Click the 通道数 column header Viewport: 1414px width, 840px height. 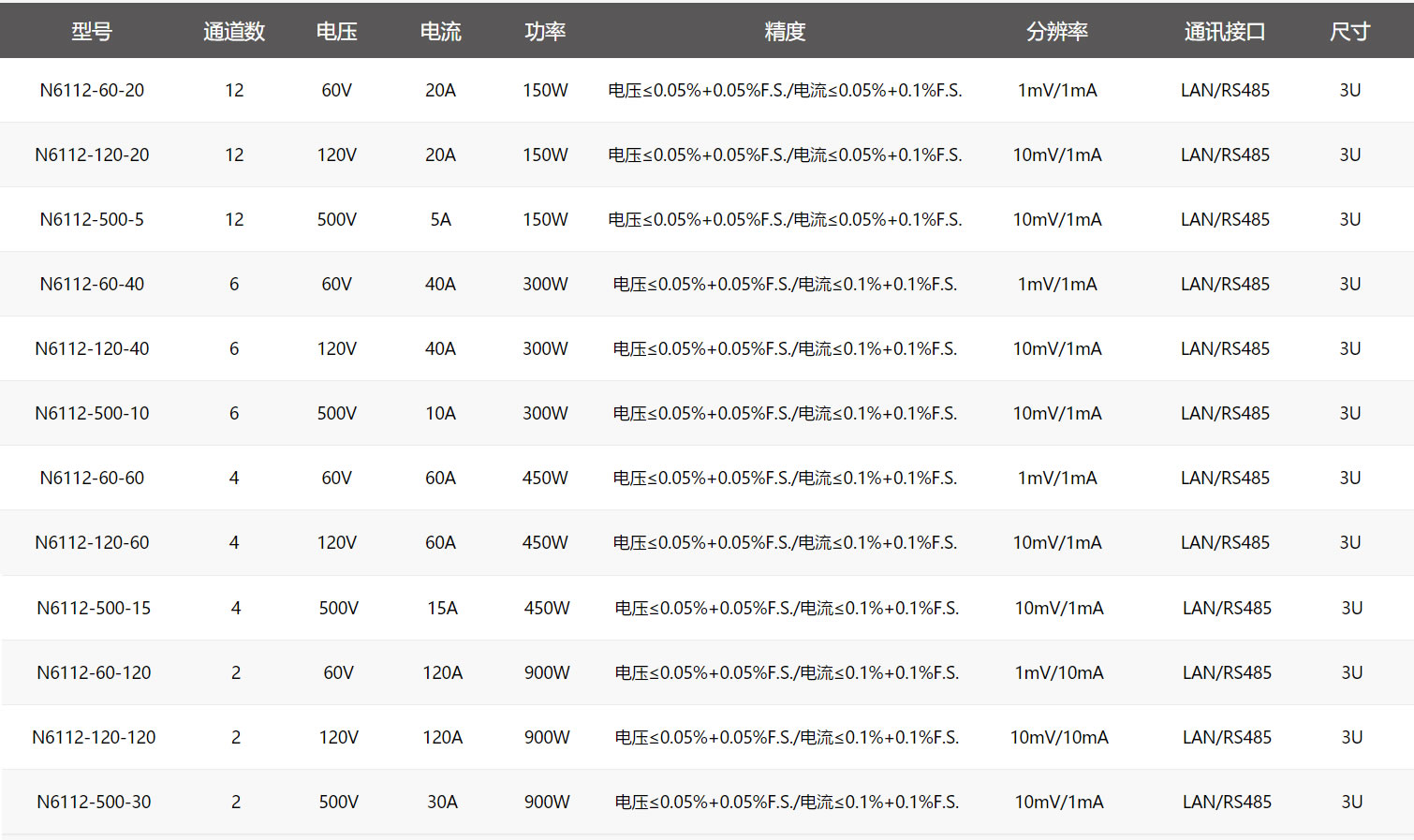pyautogui.click(x=234, y=32)
